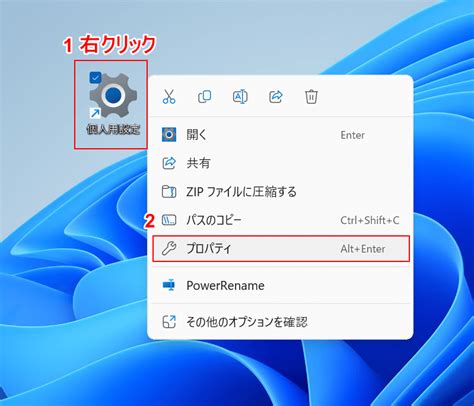Select ZIP ファイルに圧縮する
Image resolution: width=474 pixels, height=406 pixels.
pos(281,192)
